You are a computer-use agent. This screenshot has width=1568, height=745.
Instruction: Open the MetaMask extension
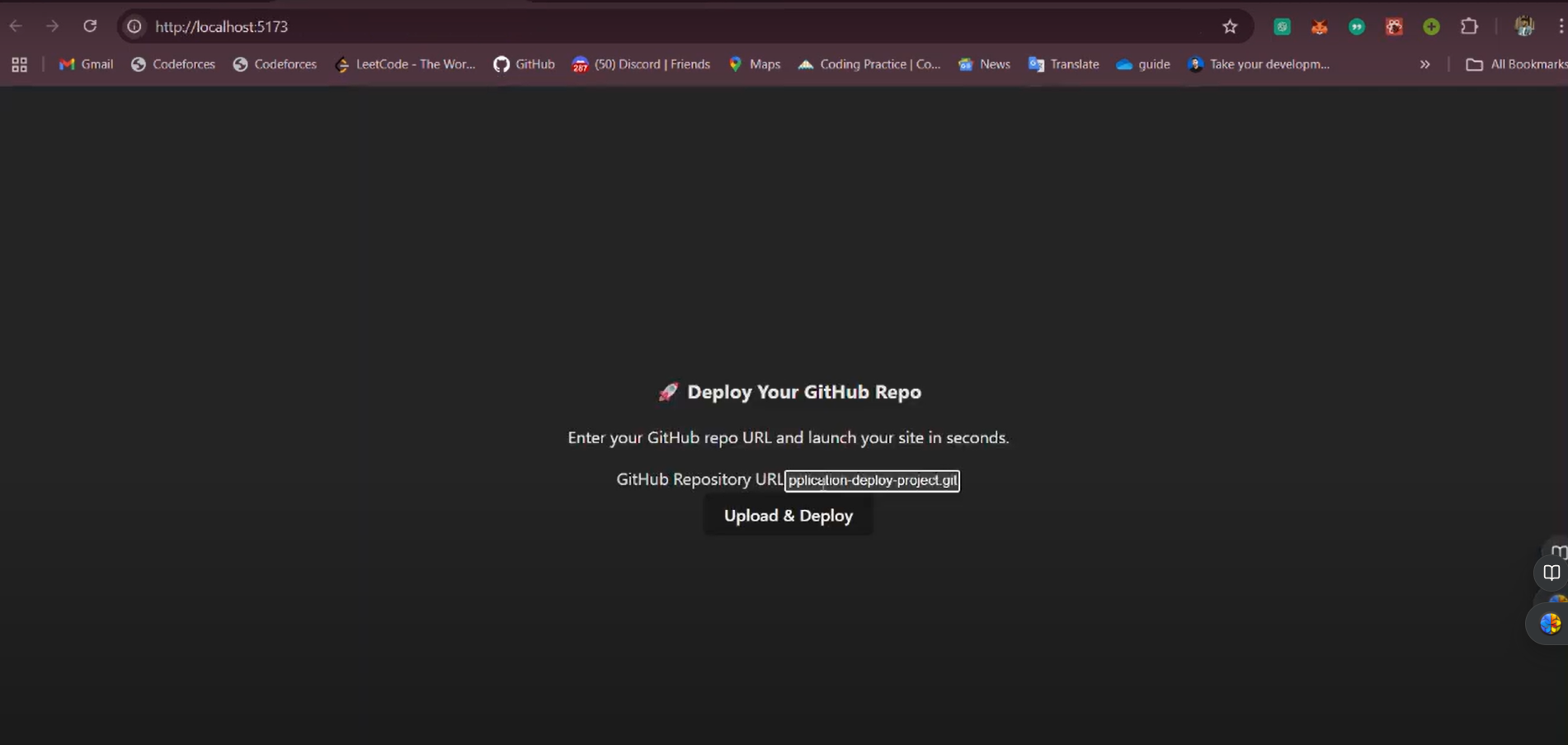tap(1319, 26)
